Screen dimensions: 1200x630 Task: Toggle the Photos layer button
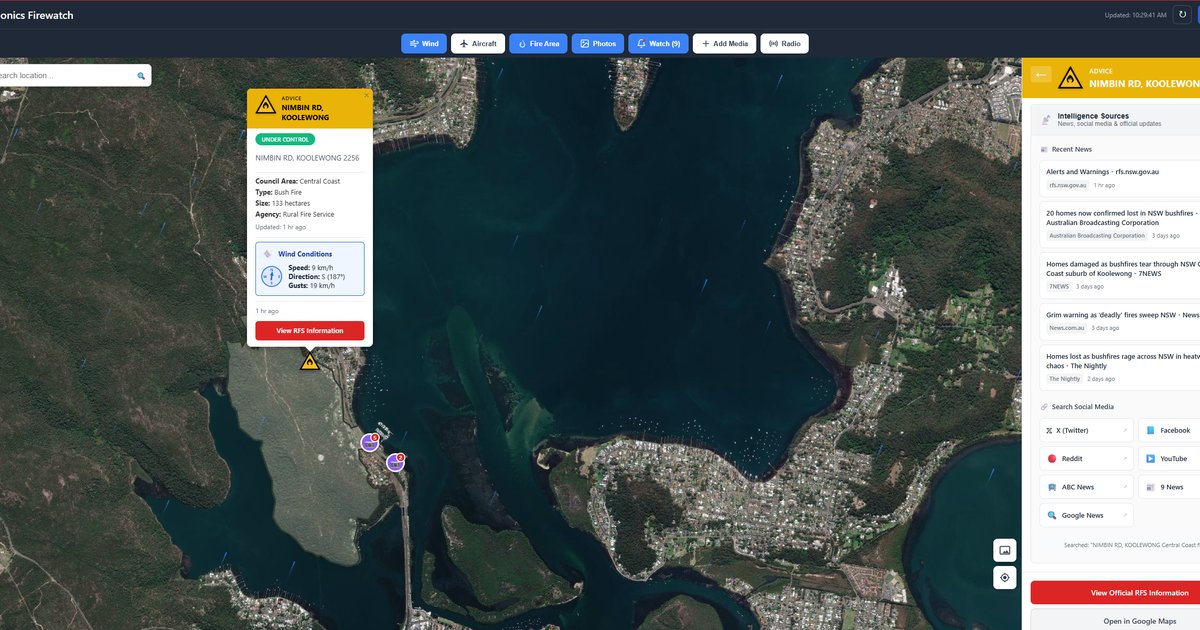click(598, 44)
